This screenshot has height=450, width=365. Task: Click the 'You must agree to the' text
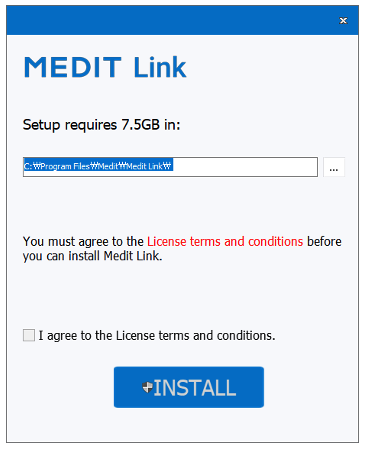[x=83, y=241]
